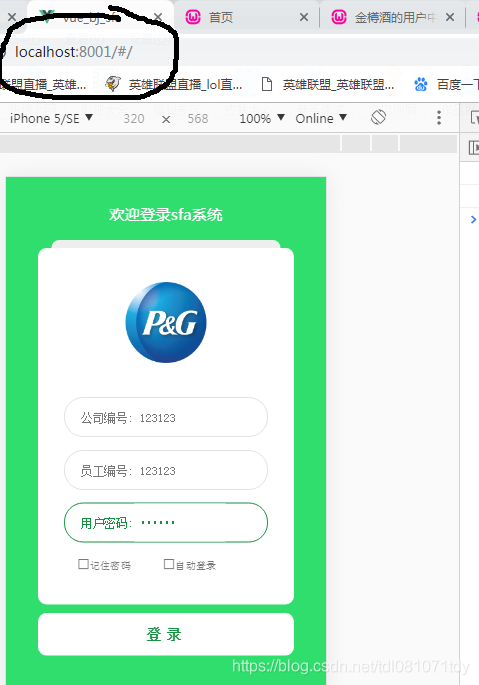
Task: Click the viewport width field 320
Action: pos(134,118)
